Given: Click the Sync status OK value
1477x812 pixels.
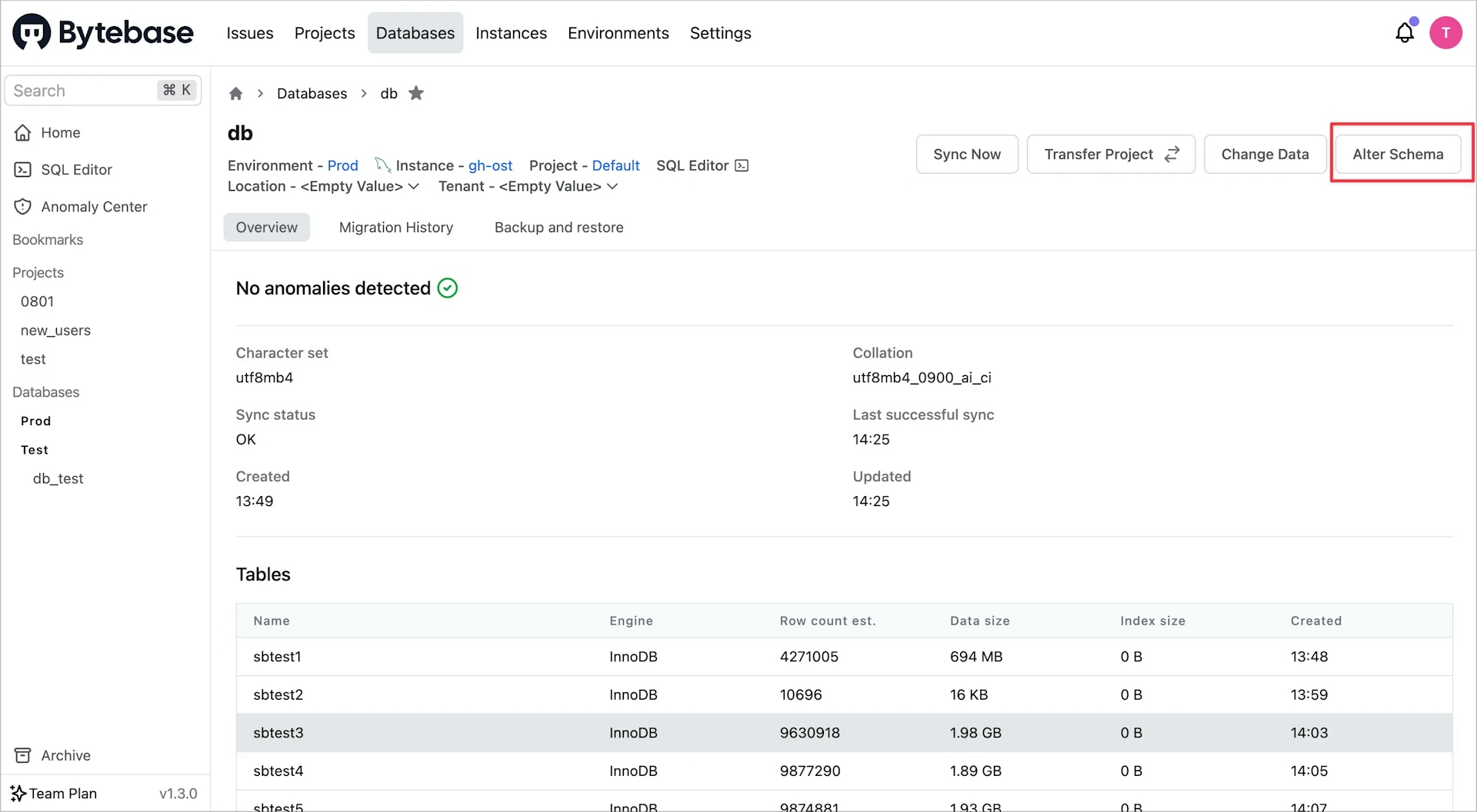Looking at the screenshot, I should click(245, 439).
